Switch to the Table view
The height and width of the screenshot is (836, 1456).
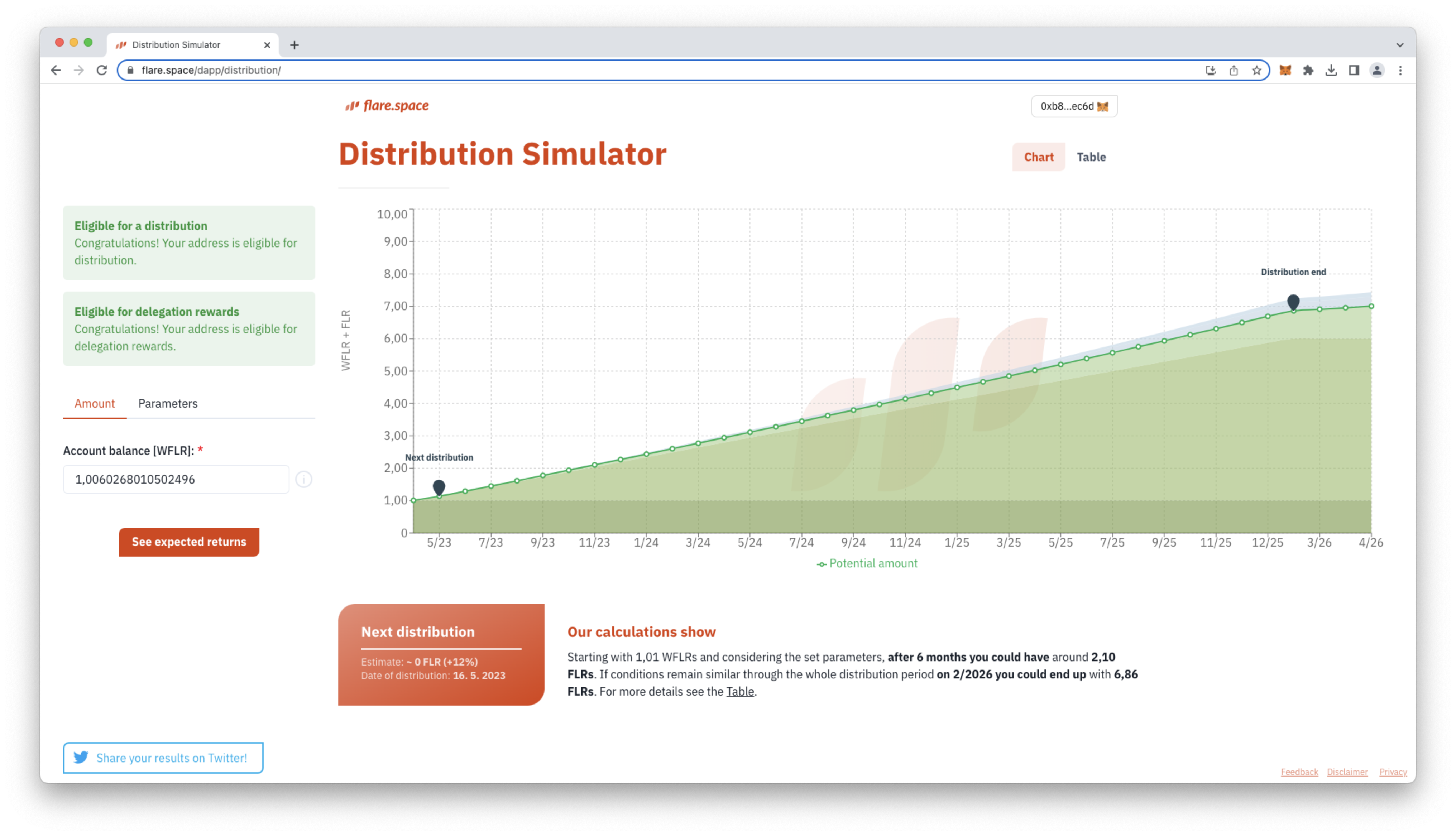point(1091,157)
